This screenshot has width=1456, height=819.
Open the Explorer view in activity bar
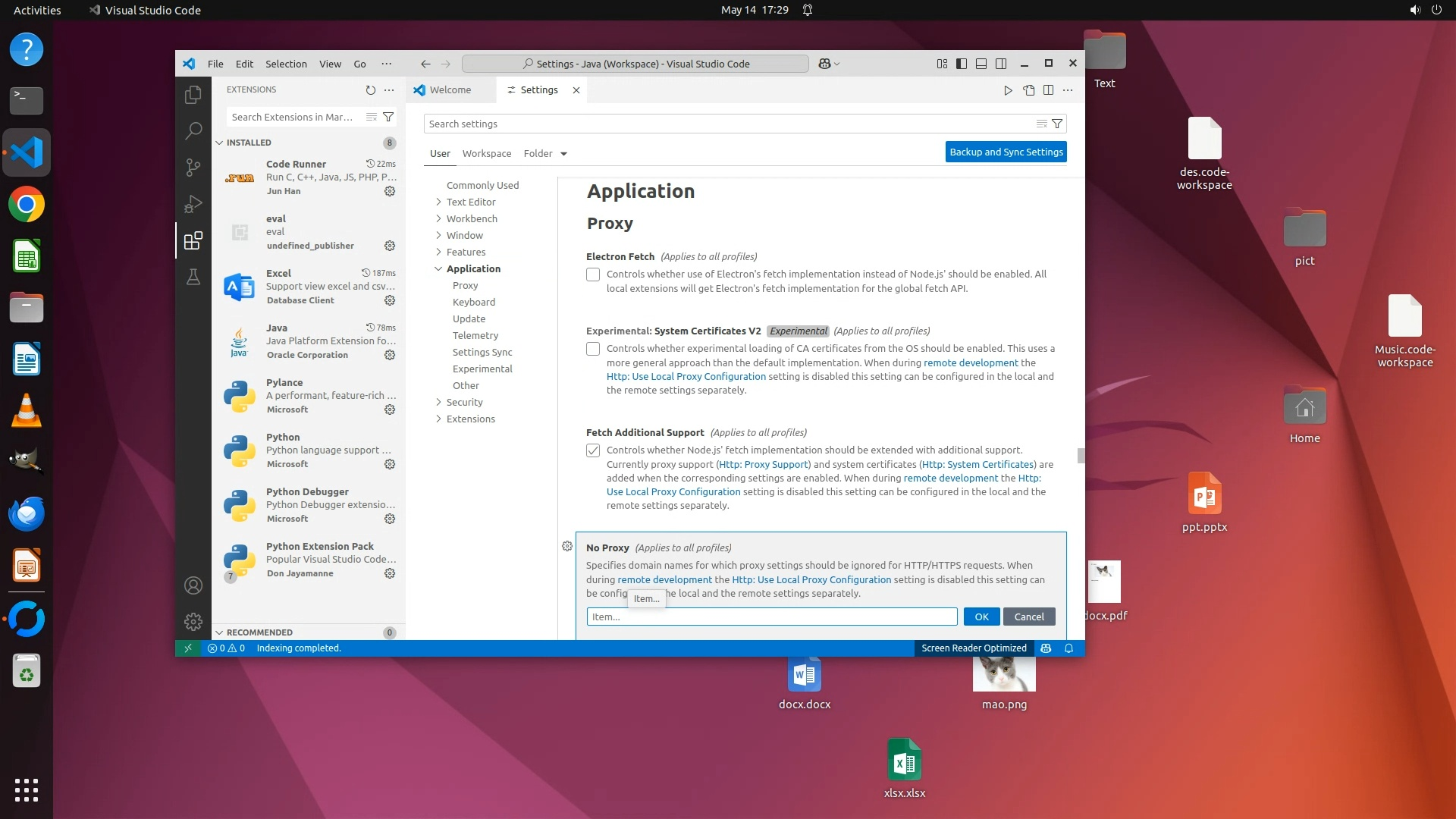(193, 95)
